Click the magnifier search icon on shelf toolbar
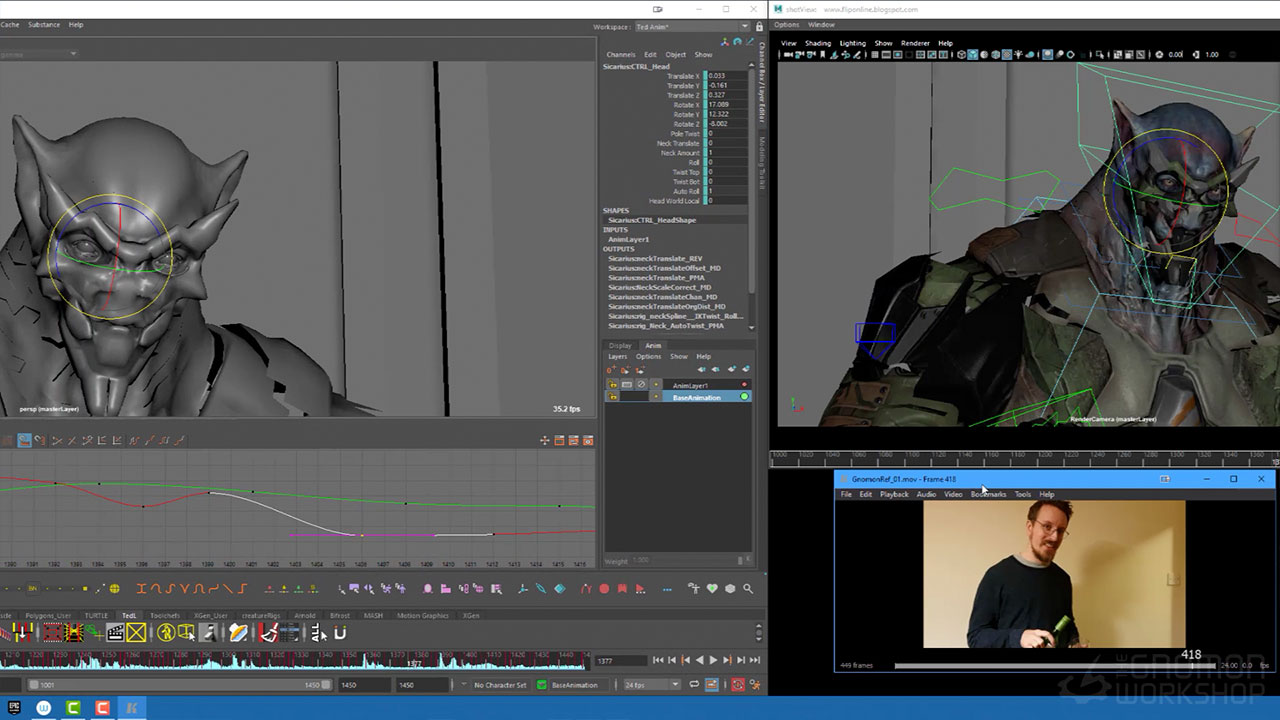This screenshot has width=1280, height=720. pyautogui.click(x=748, y=589)
